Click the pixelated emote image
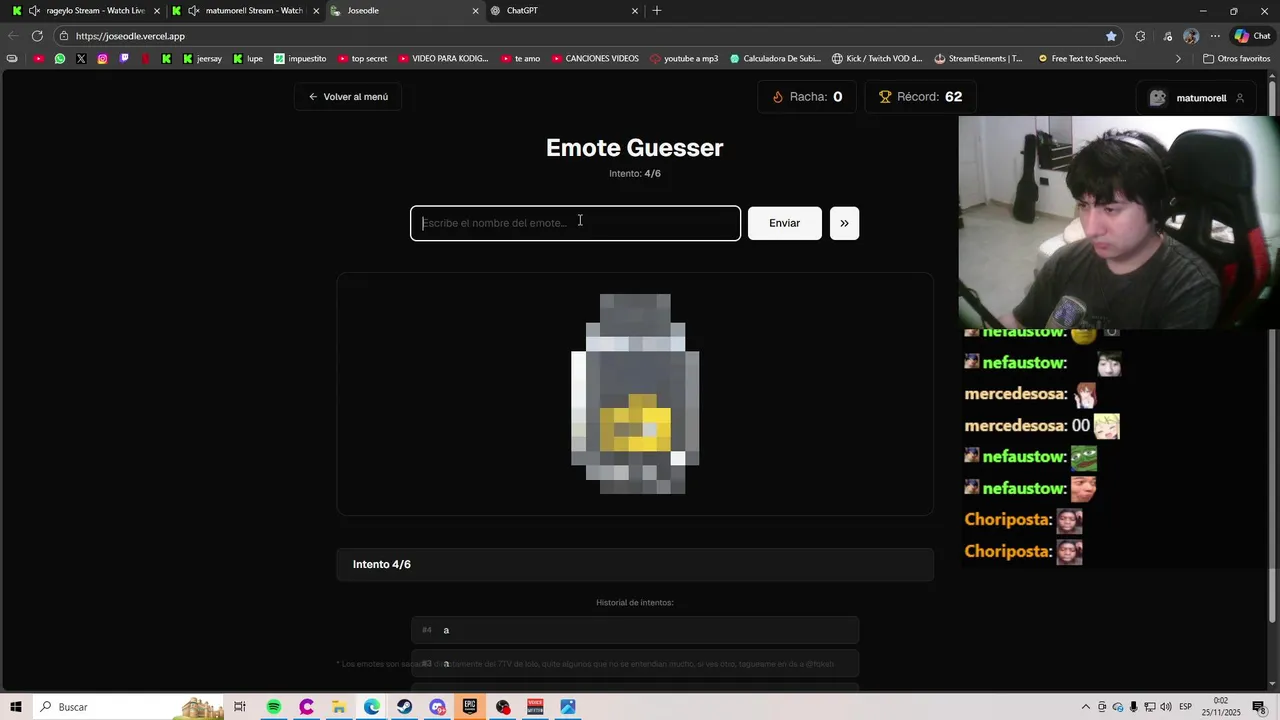This screenshot has height=720, width=1280. [635, 394]
